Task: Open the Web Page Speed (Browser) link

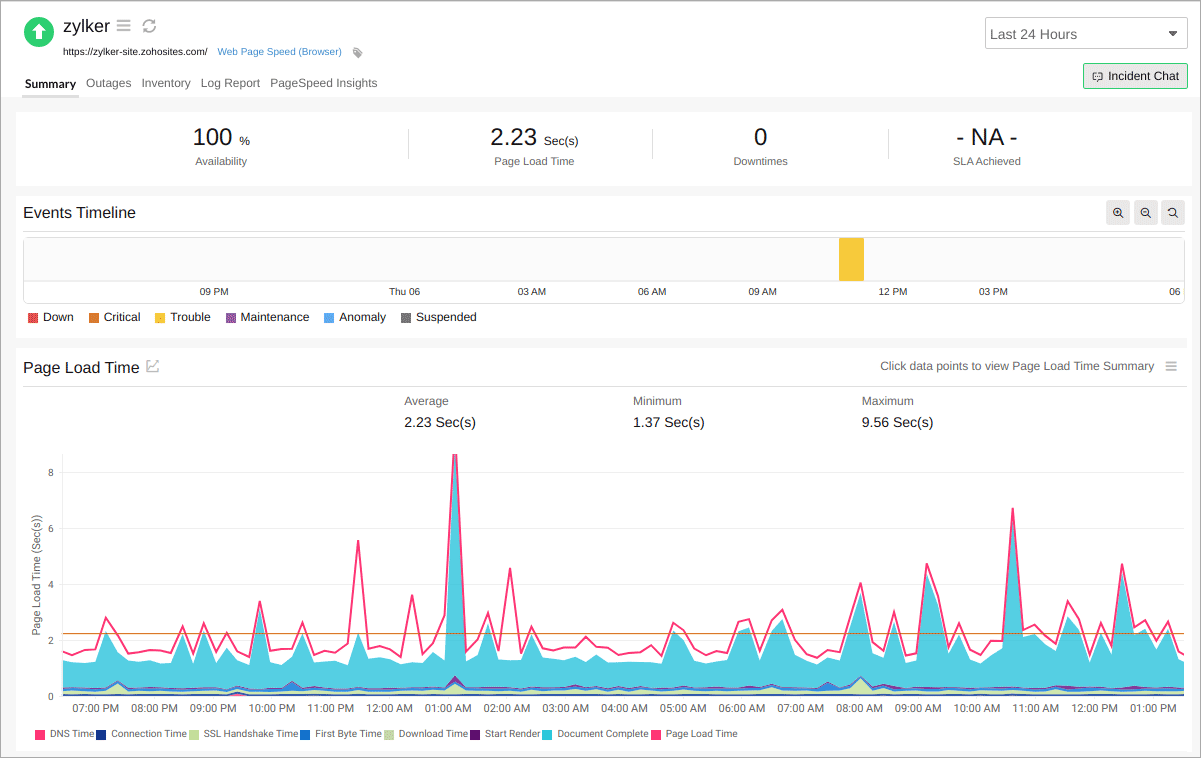Action: click(280, 51)
